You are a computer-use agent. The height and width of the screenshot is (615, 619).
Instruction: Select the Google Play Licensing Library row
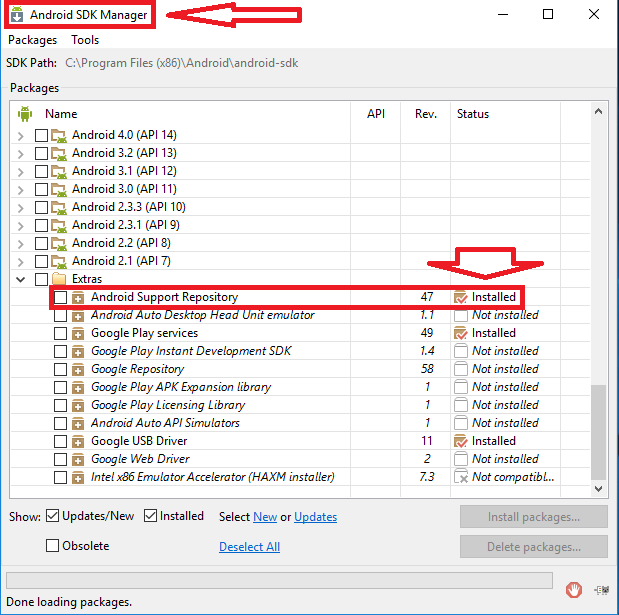click(300, 405)
